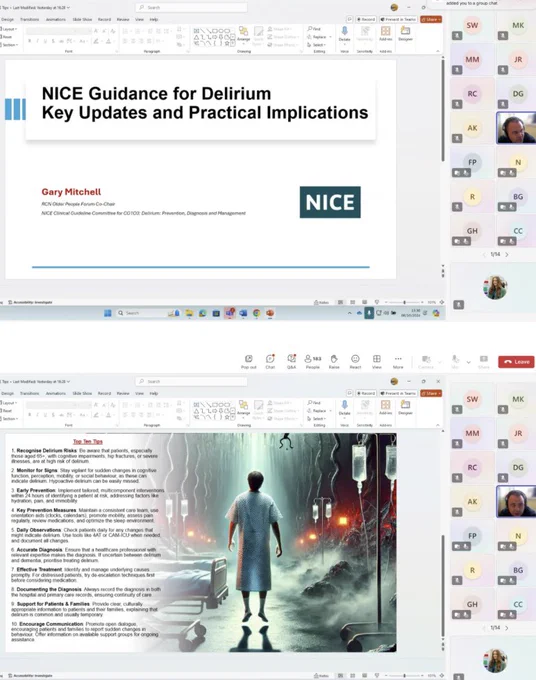The image size is (536, 680).
Task: Show hidden system tray icons
Action: coord(350,313)
